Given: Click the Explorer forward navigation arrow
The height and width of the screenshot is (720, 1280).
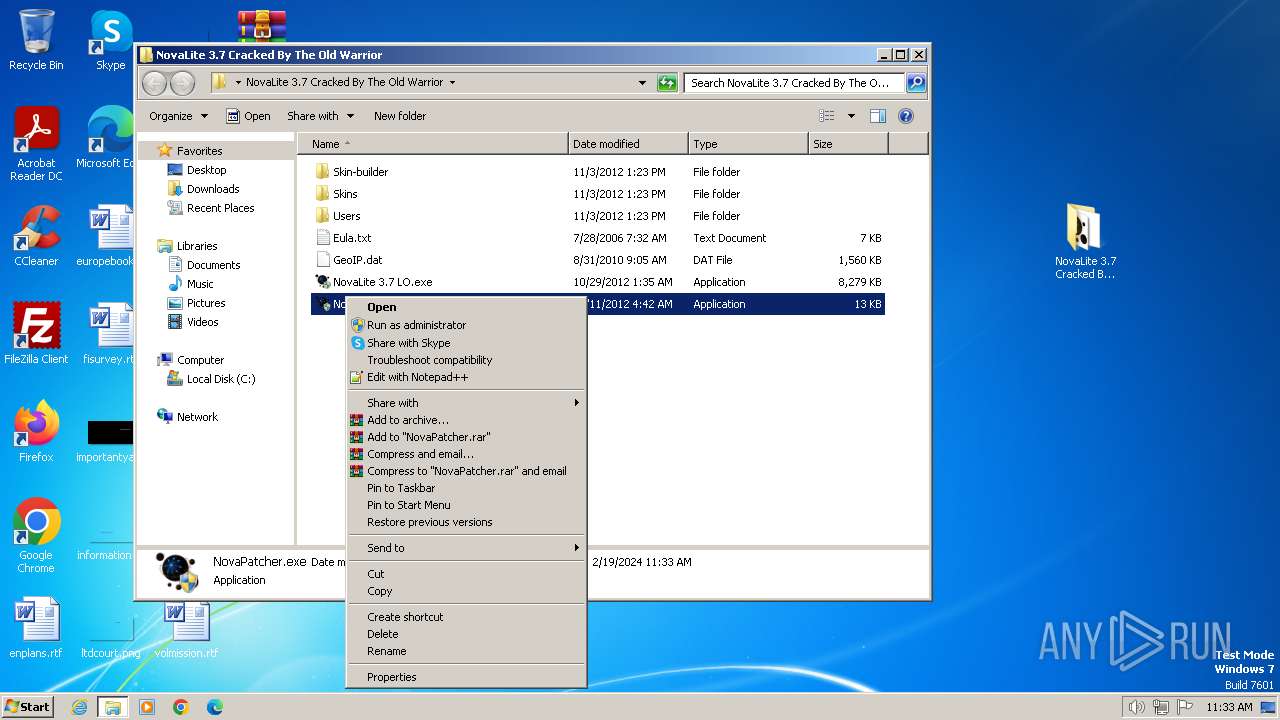Looking at the screenshot, I should click(182, 83).
